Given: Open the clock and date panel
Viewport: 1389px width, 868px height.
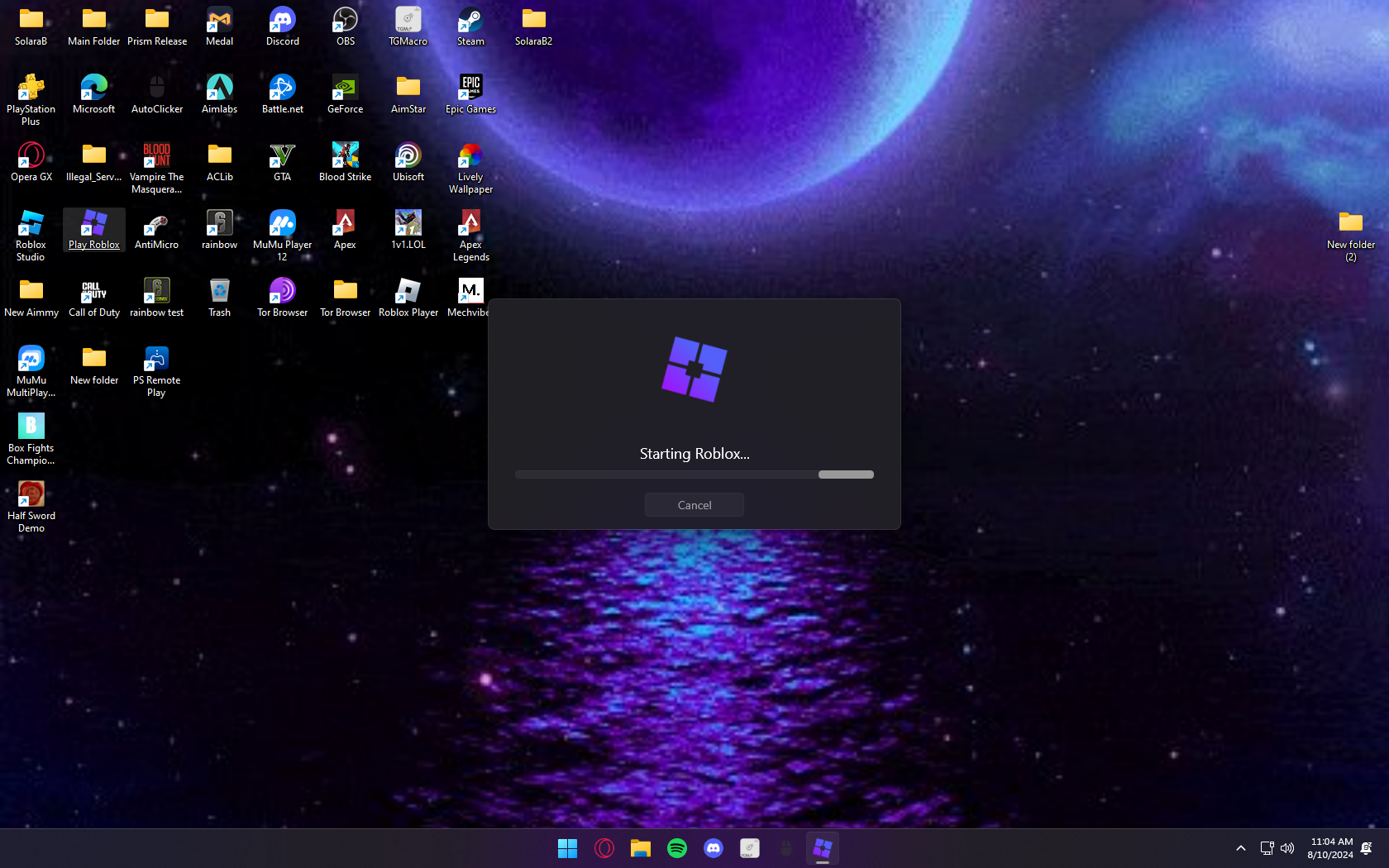Looking at the screenshot, I should 1330,848.
